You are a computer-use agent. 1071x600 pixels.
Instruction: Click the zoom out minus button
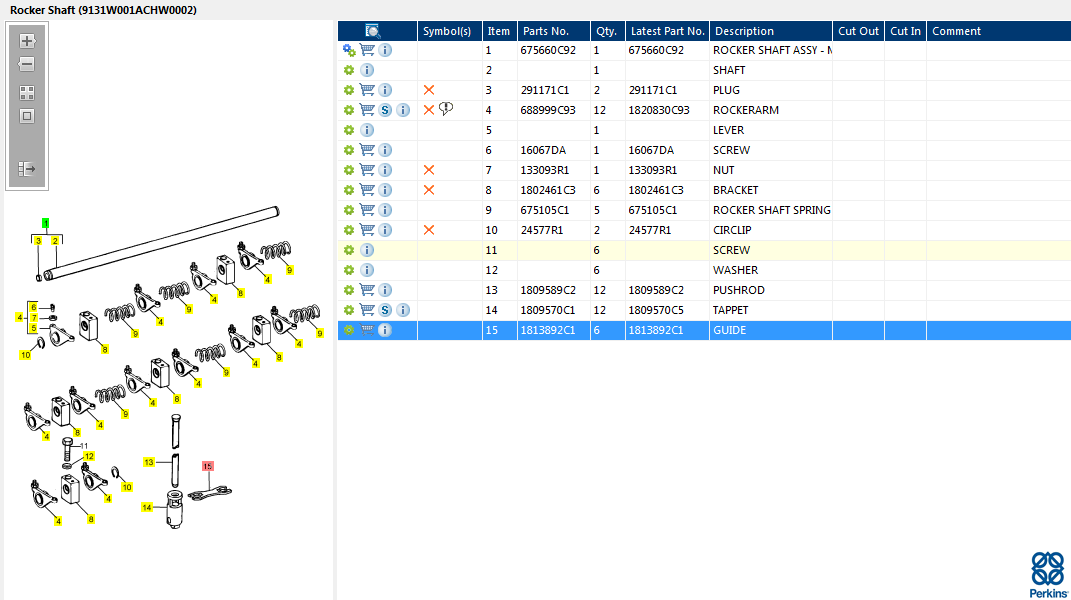(x=27, y=65)
